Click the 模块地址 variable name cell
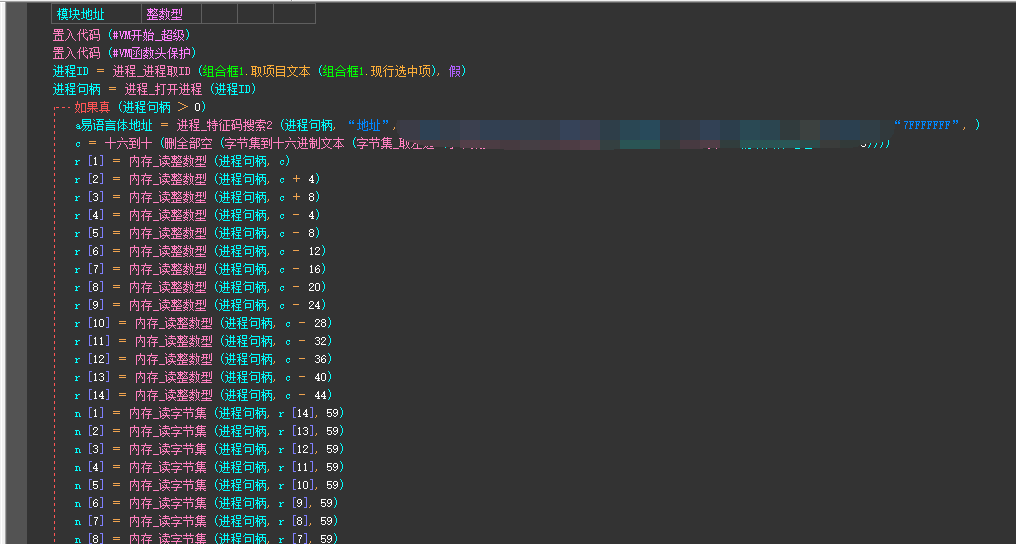Image resolution: width=1016 pixels, height=544 pixels. [x=81, y=14]
